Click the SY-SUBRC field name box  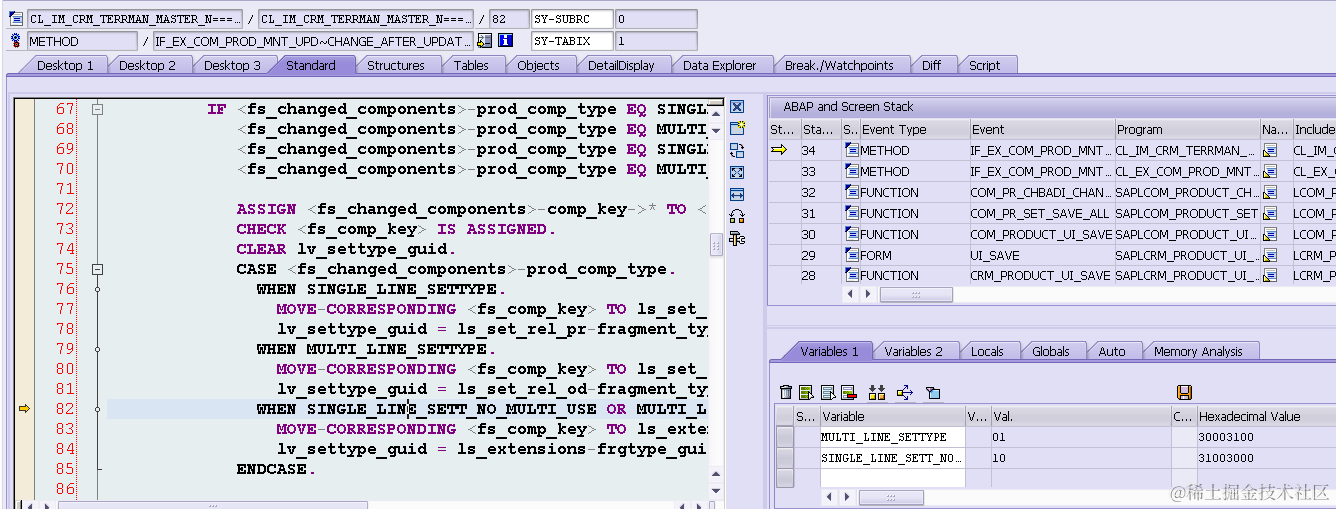click(x=571, y=19)
